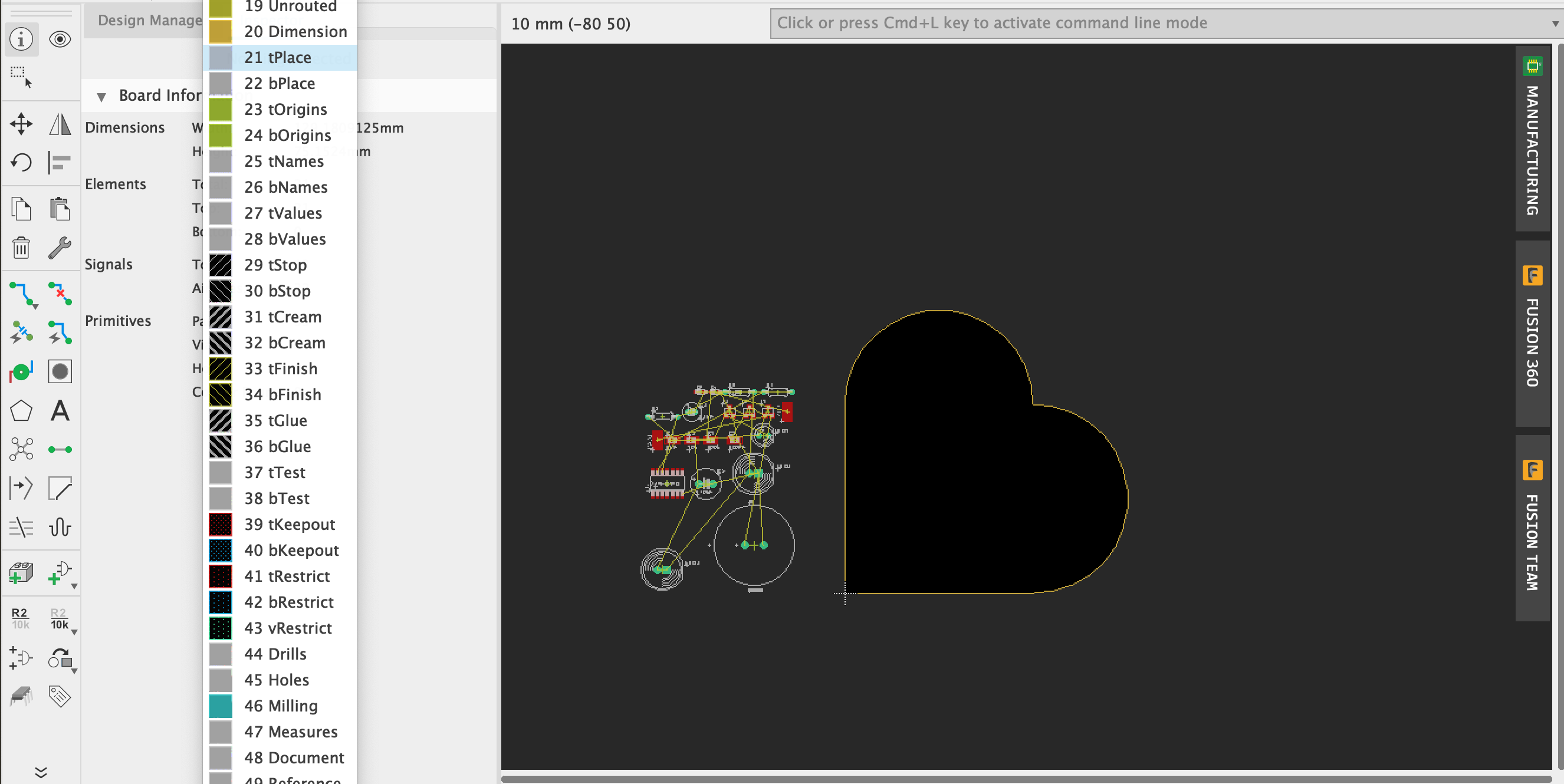Screen dimensions: 1564x784
Task: Collapse the Board Information section
Action: [101, 97]
